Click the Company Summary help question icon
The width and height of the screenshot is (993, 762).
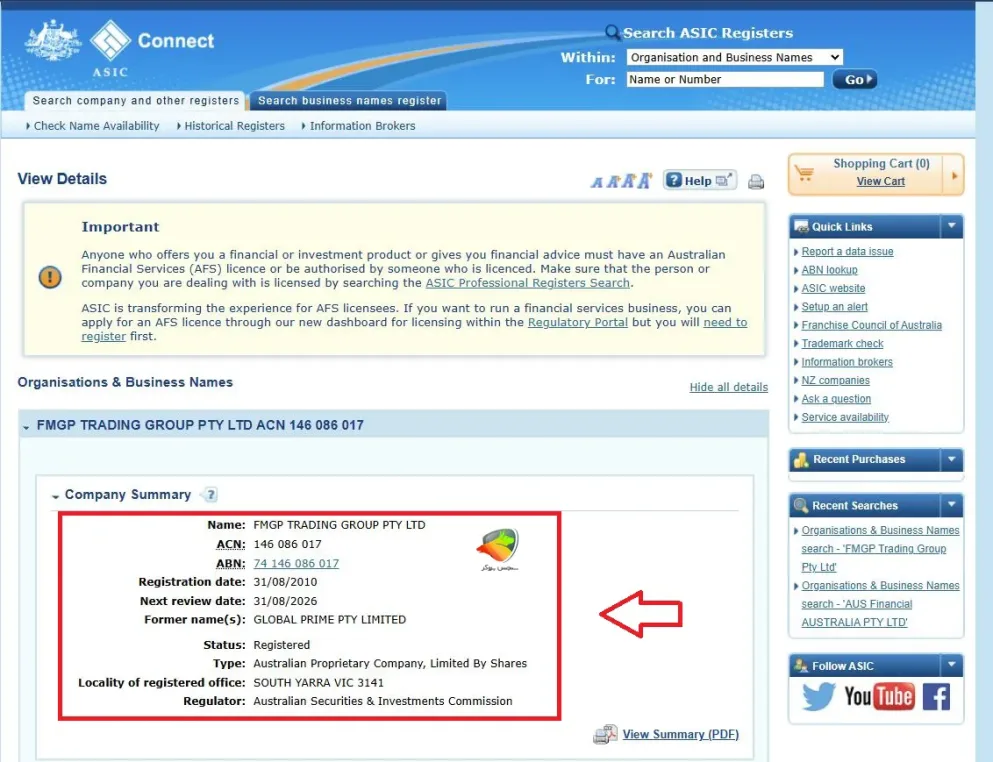[210, 495]
